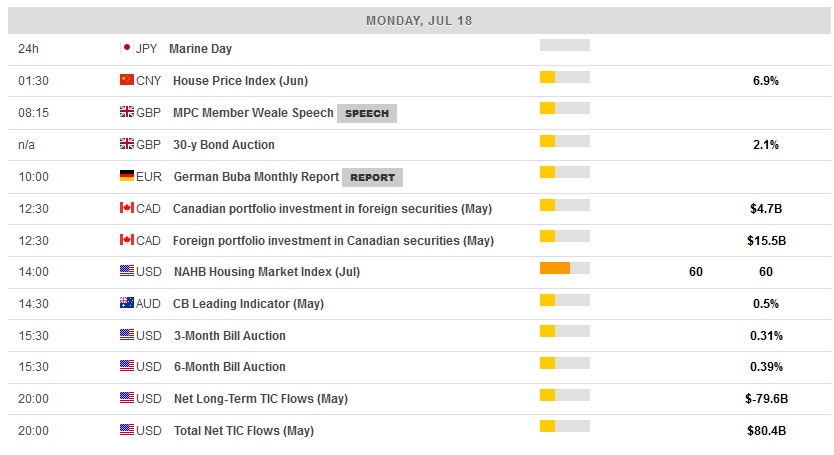Select the Net Long-Term TIC Flows (May) event
The width and height of the screenshot is (834, 455).
point(260,398)
